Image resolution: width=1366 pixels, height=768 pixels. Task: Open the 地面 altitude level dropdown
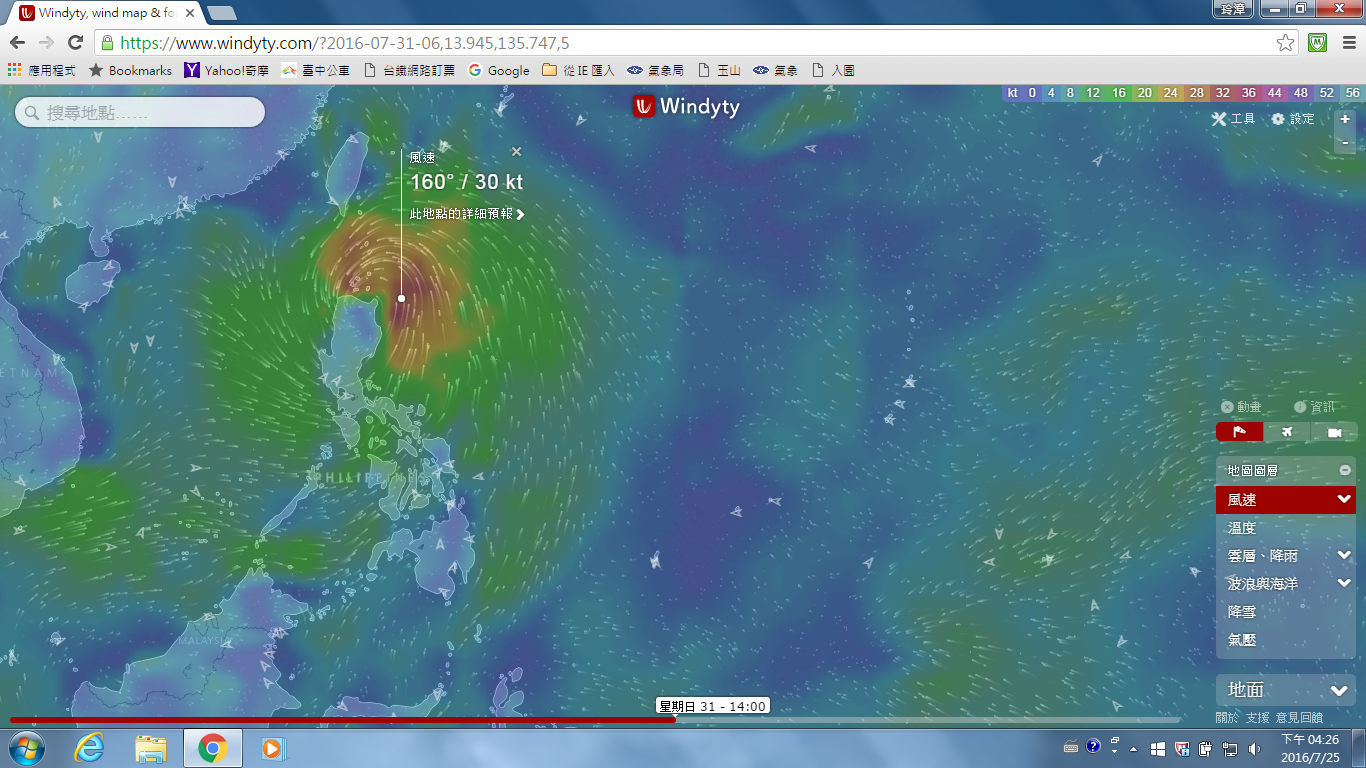1339,690
